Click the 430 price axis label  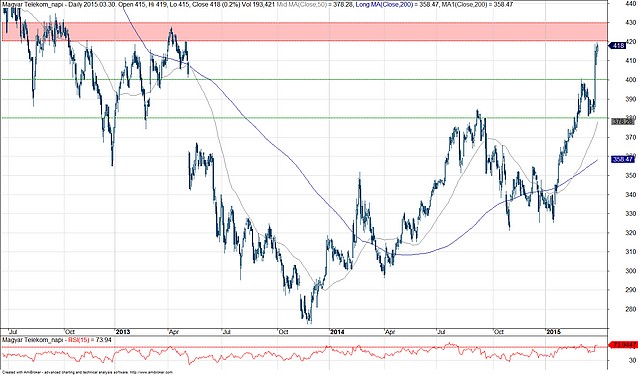coord(630,22)
